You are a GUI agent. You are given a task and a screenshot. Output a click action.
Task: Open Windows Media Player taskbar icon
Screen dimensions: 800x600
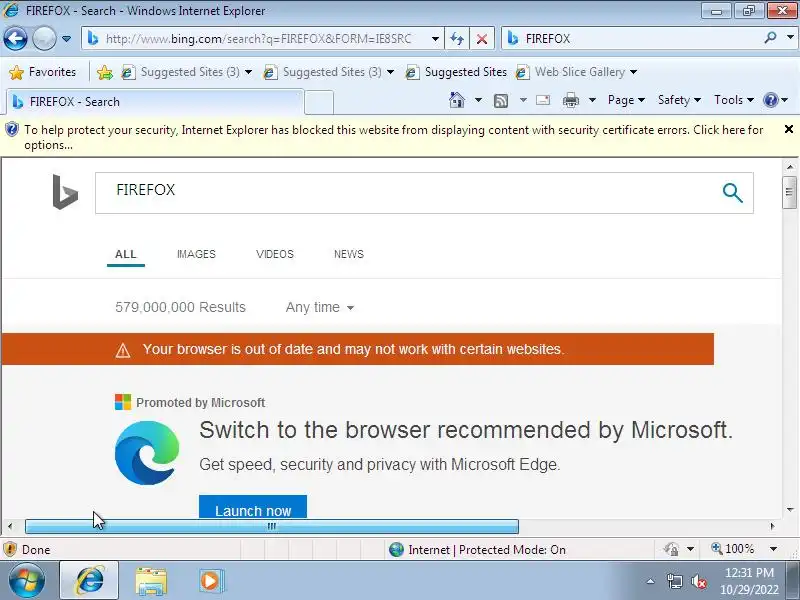click(210, 581)
